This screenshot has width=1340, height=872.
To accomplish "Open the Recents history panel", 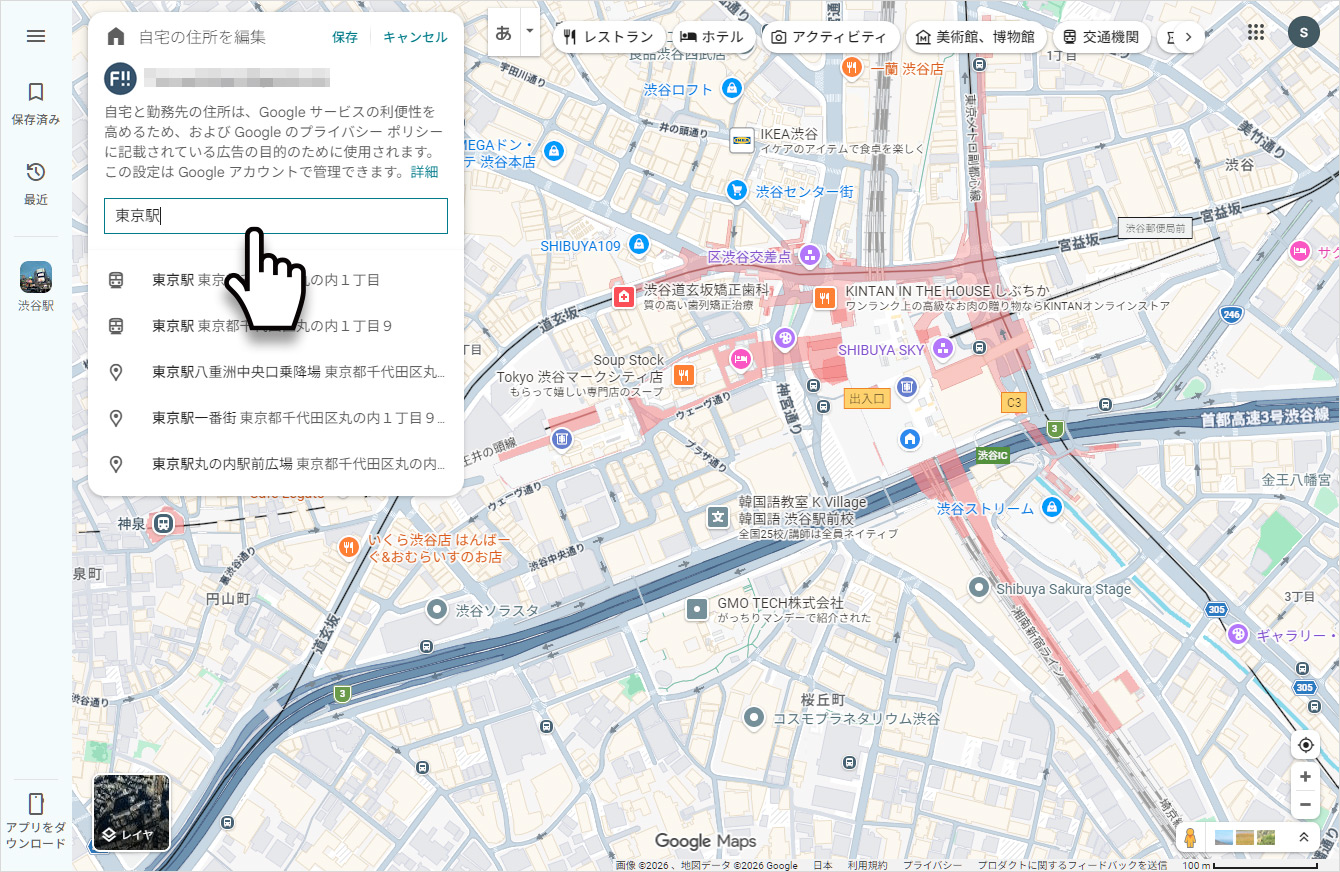I will coord(36,183).
